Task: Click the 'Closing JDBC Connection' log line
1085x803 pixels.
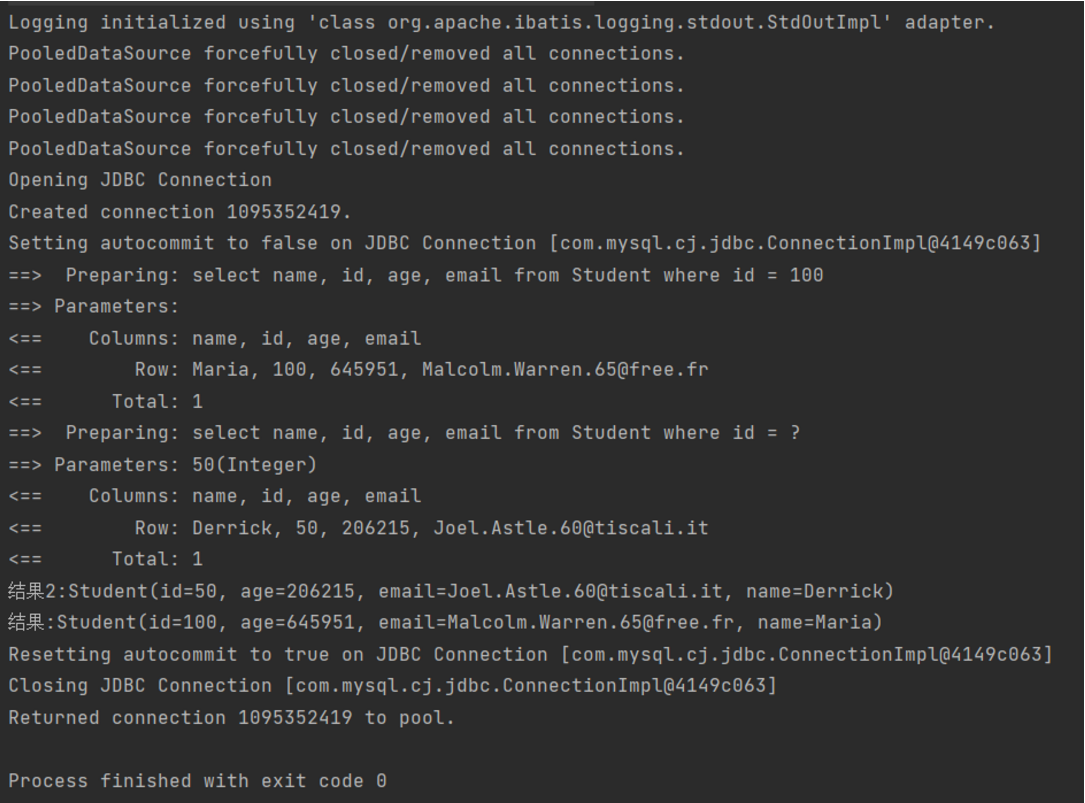Action: (x=392, y=686)
